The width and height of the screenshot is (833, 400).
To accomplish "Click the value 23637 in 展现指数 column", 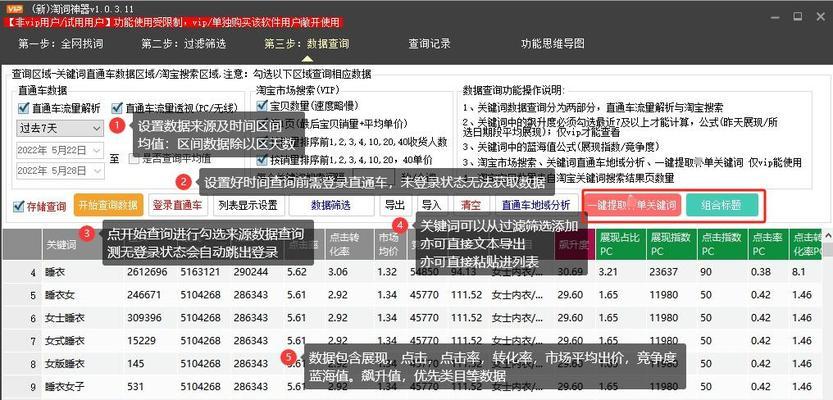I will click(665, 273).
